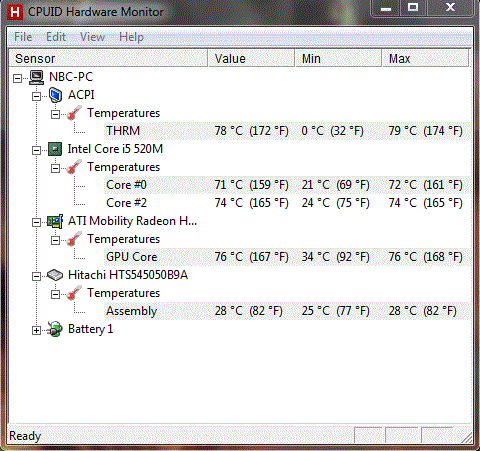Click the window resize grip in status bar

tap(466, 437)
